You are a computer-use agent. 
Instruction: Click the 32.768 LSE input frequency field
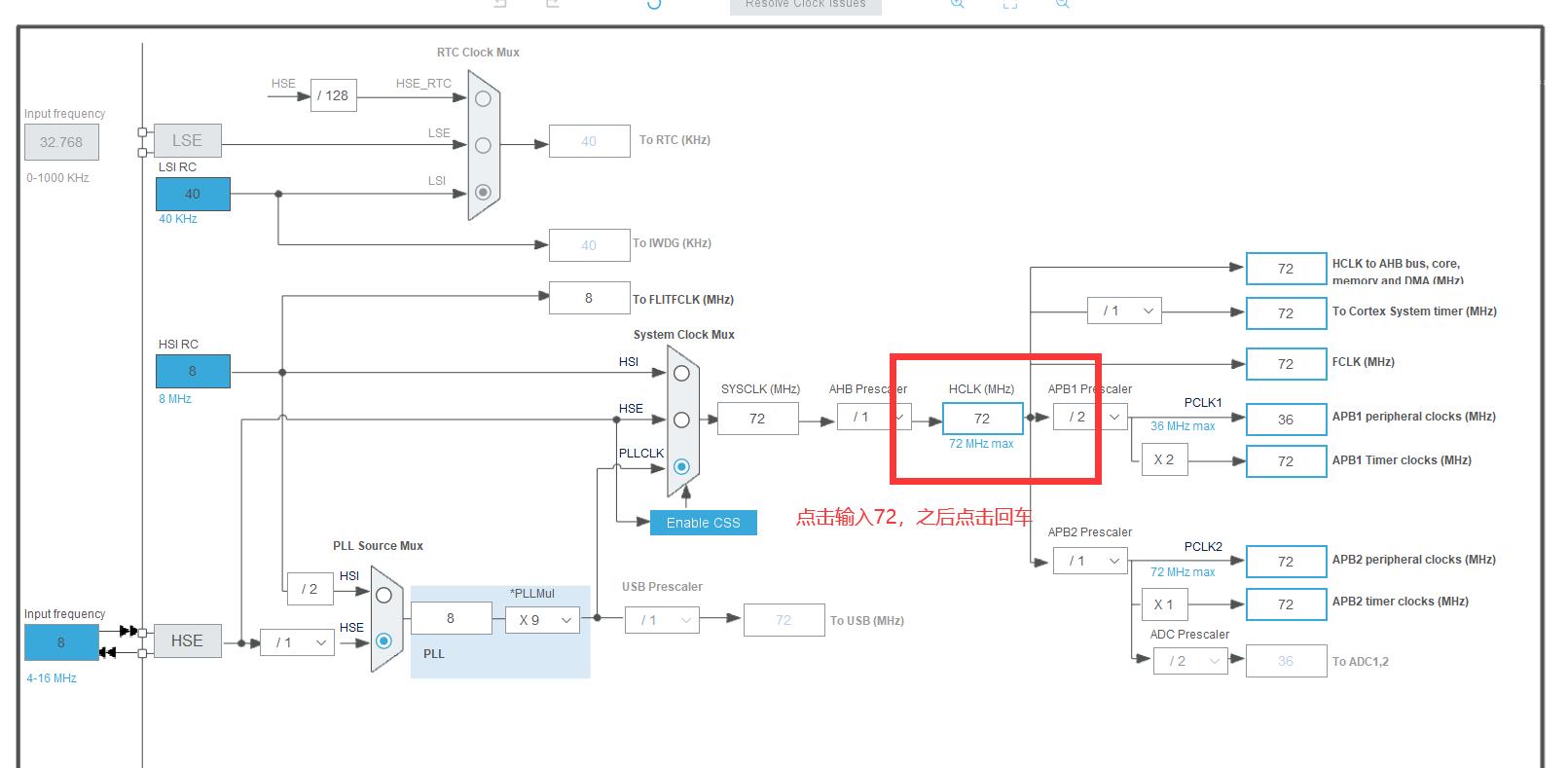pyautogui.click(x=61, y=142)
